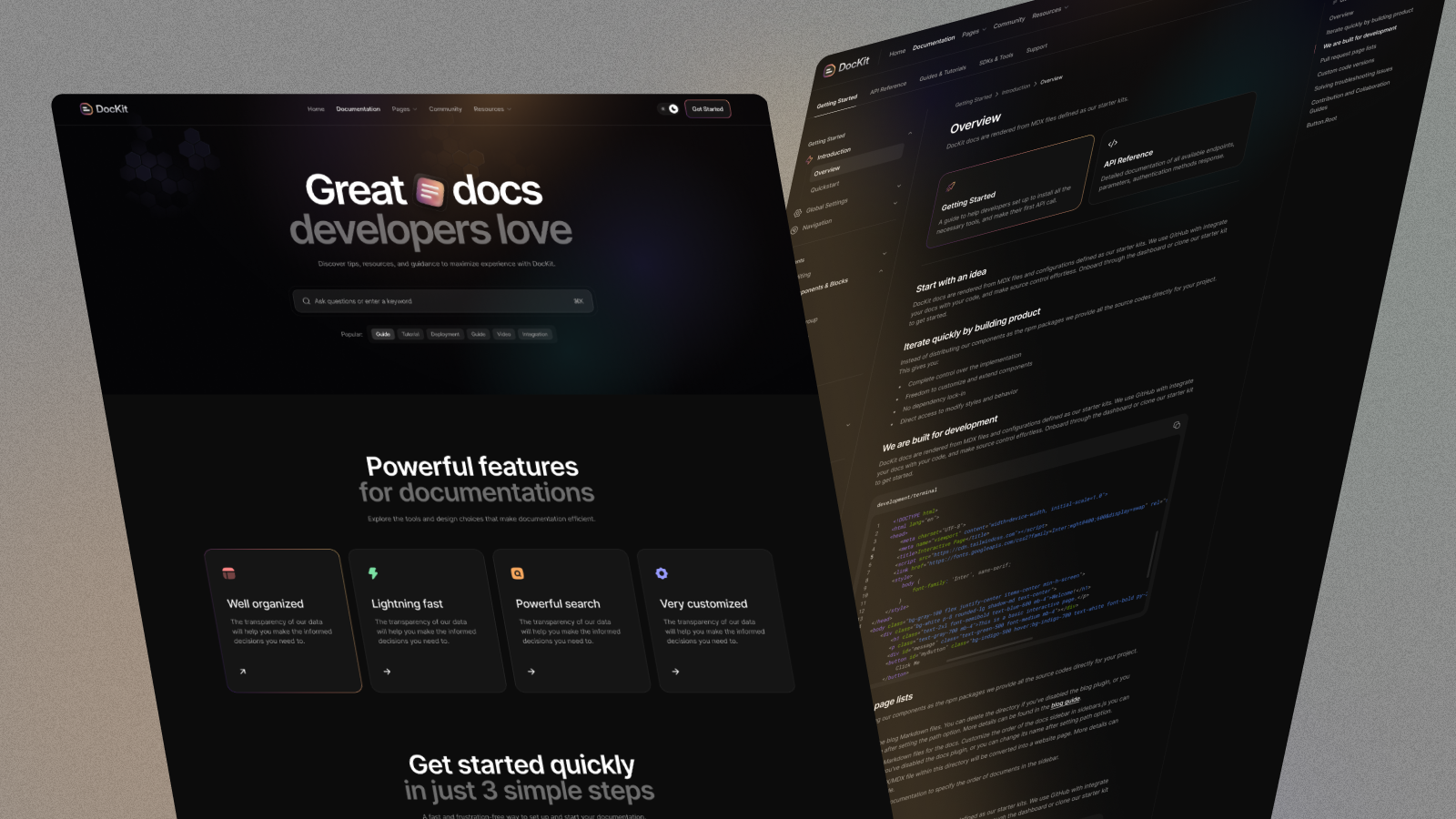Switch to the SDKs & Tools tab
The width and height of the screenshot is (1456, 819).
(996, 59)
